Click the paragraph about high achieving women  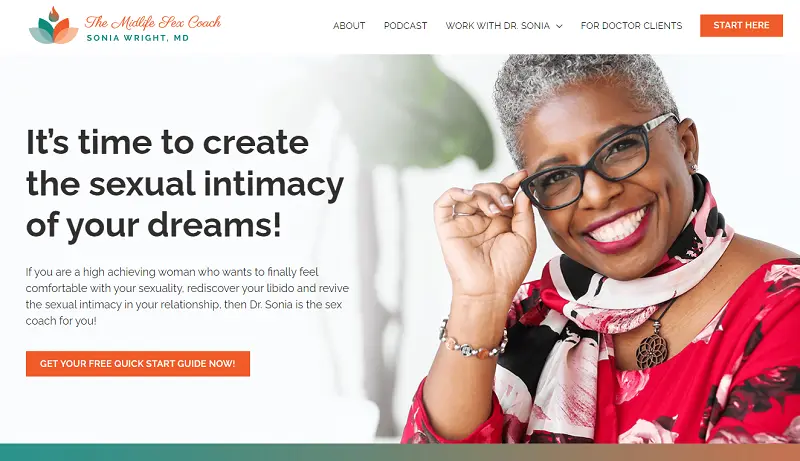tap(187, 296)
